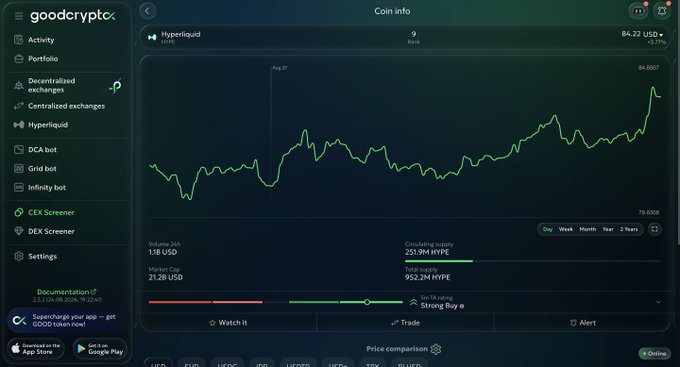The height and width of the screenshot is (367, 680).
Task: Click the 1.1B USD volume value
Action: tap(163, 252)
